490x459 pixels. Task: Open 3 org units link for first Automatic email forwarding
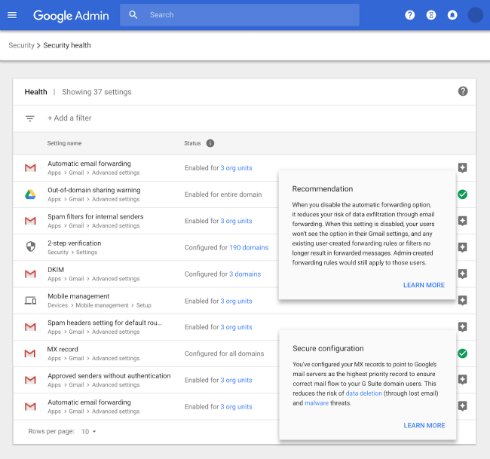click(x=236, y=168)
